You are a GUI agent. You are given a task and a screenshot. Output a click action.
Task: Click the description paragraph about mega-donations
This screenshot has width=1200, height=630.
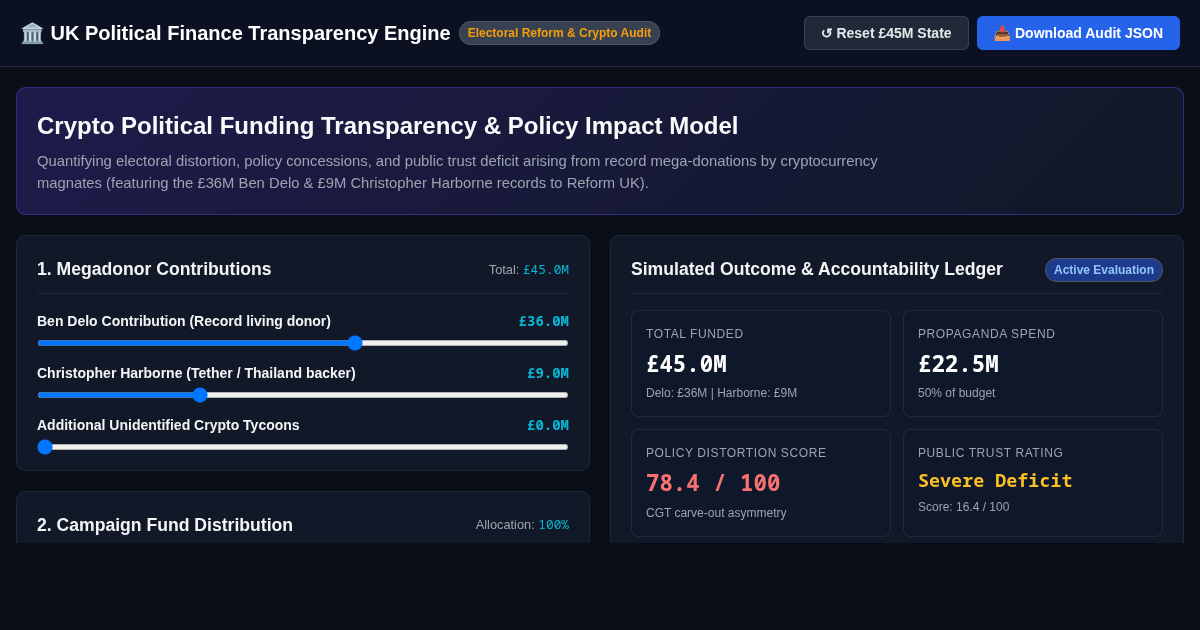click(457, 172)
